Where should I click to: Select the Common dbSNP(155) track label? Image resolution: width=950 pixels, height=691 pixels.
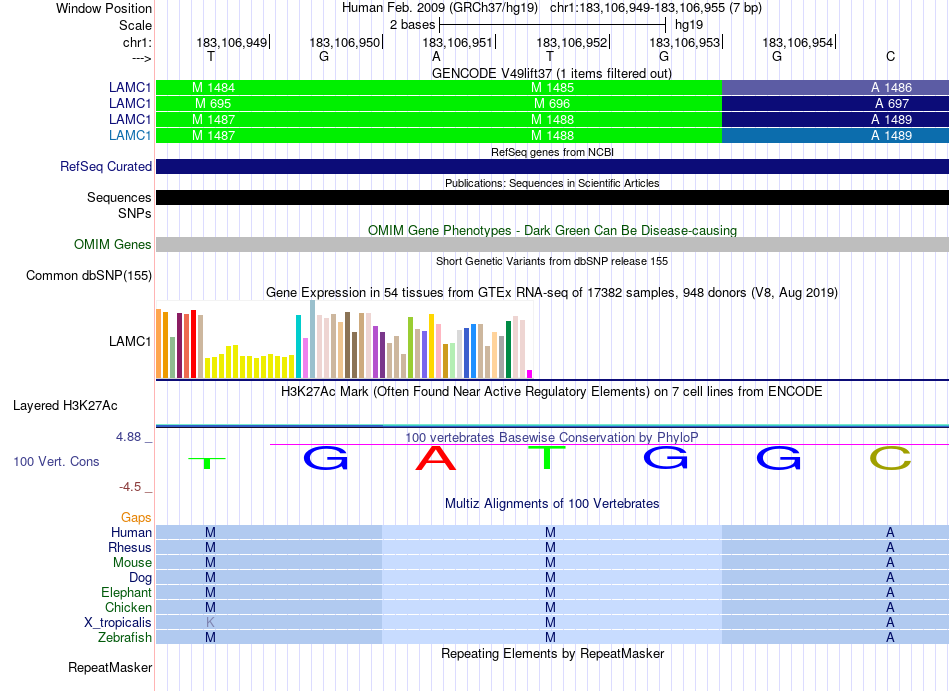coord(88,276)
